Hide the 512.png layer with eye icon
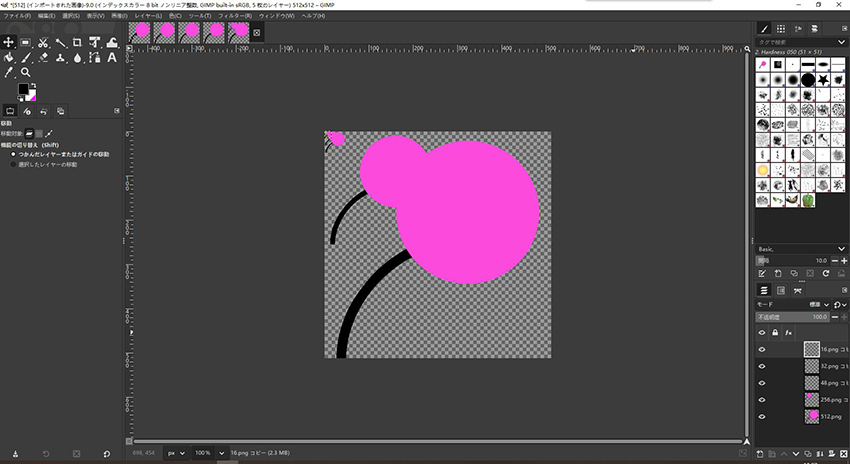This screenshot has height=464, width=850. (x=762, y=415)
